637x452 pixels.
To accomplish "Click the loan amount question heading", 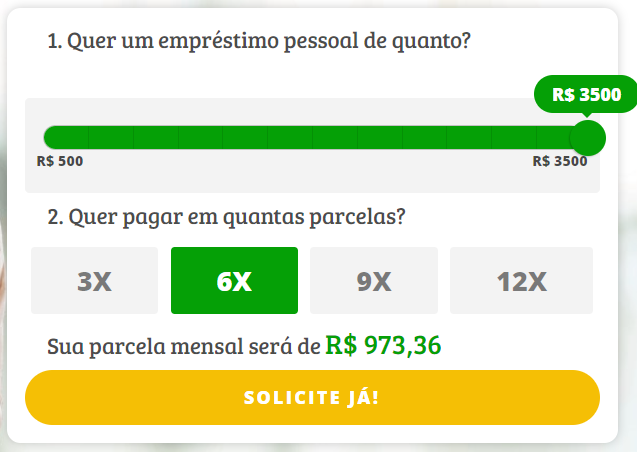I will pos(259,42).
